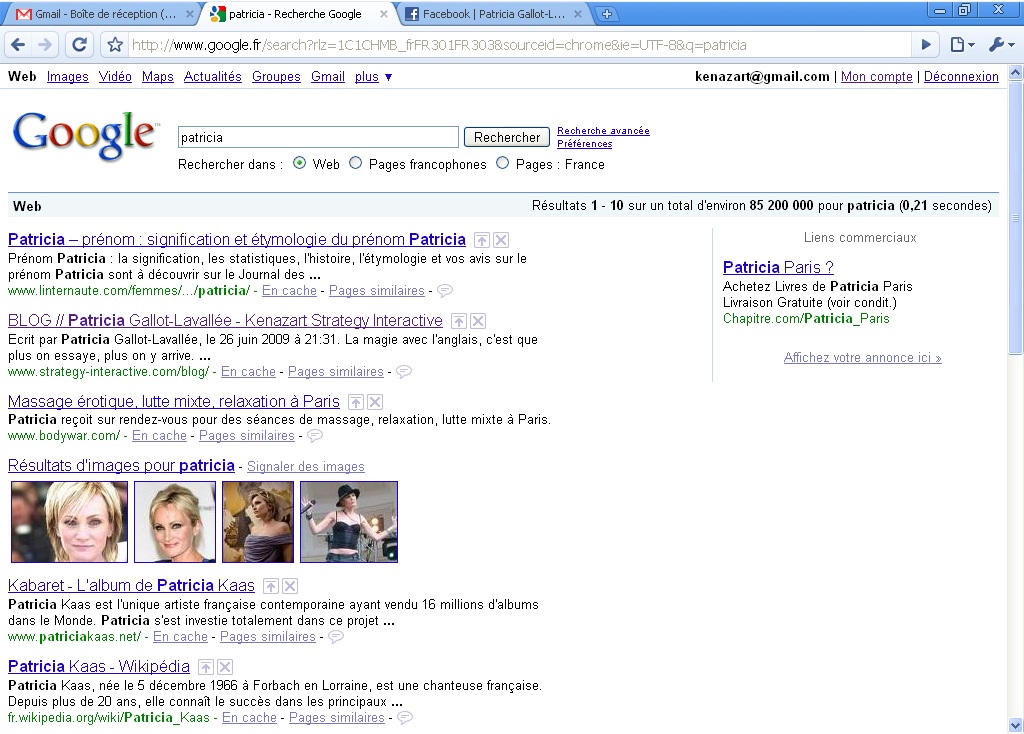This screenshot has width=1024, height=734.
Task: Open the Patricia Kaas - Wikipédia result title
Action: point(99,666)
